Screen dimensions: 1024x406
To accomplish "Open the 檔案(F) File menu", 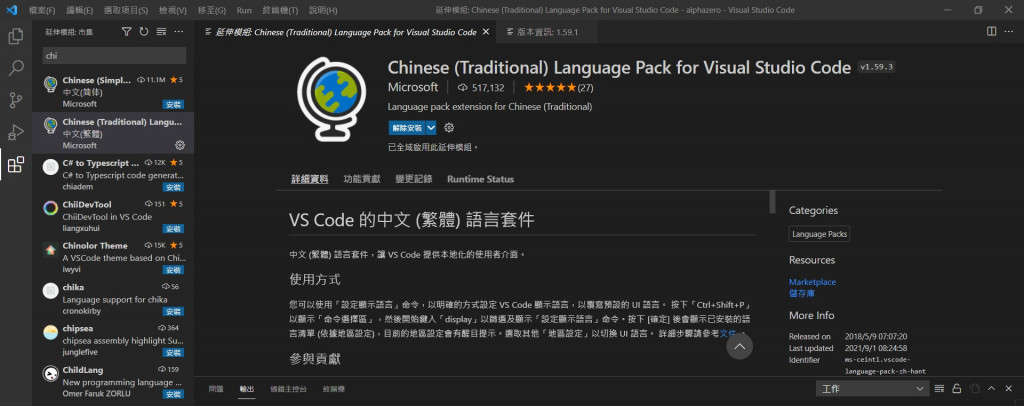I will click(x=42, y=10).
